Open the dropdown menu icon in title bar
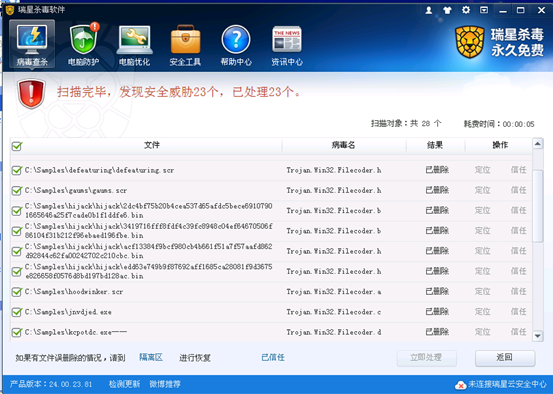This screenshot has width=553, height=394. pos(484,10)
